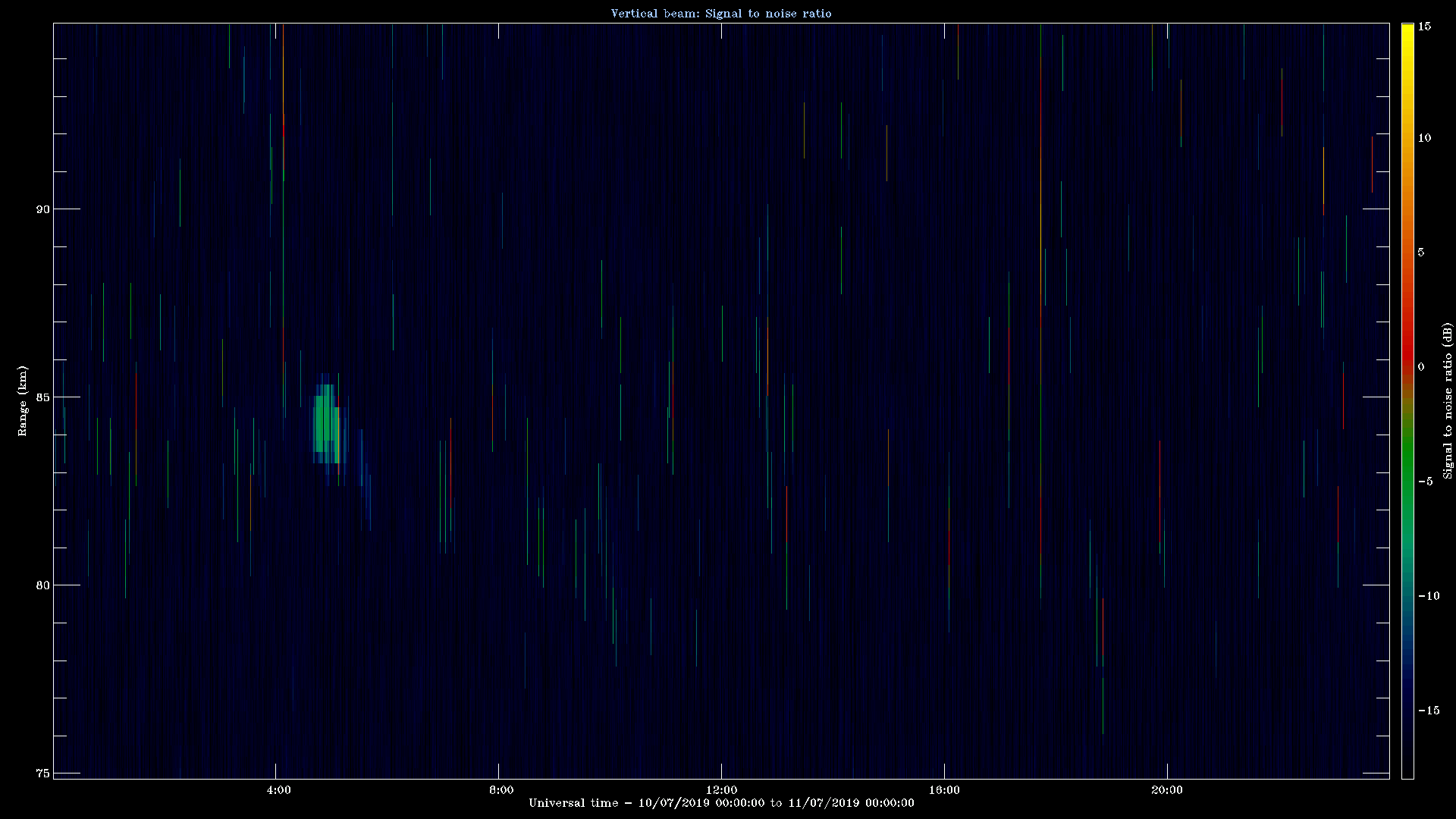Screen dimensions: 1456x819
Task: Click the 8:00 time tick label
Action: coord(501,790)
